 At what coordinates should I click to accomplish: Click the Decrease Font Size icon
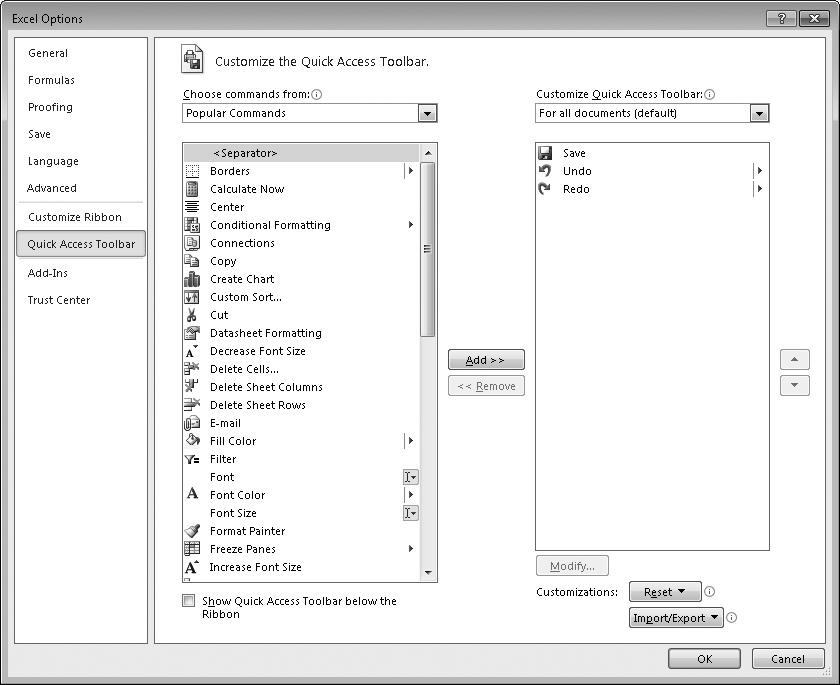[192, 351]
